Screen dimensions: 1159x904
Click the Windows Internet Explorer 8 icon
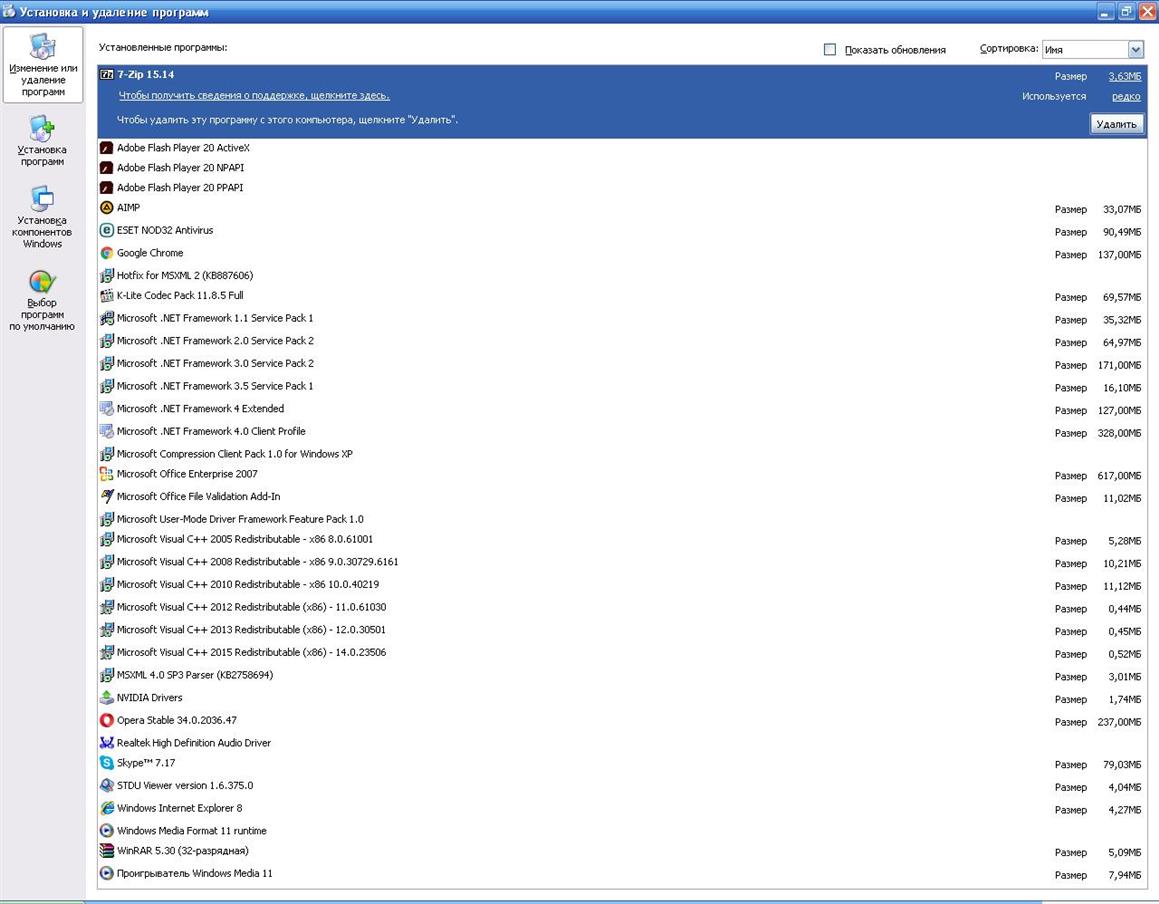(106, 809)
